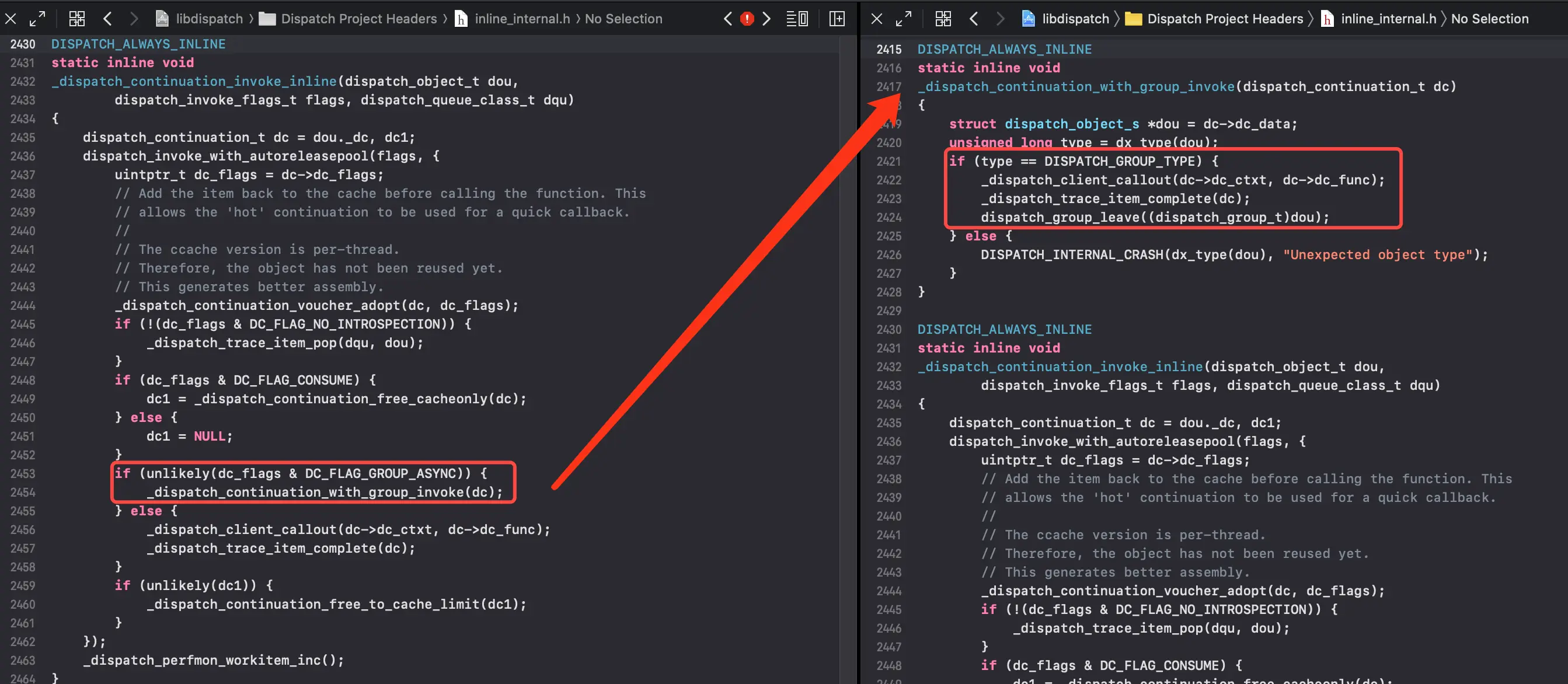Image resolution: width=1568 pixels, height=684 pixels.
Task: Click '_dispatch_continuation_with_group_invoke(dc);' call in left editor
Action: coord(325,493)
